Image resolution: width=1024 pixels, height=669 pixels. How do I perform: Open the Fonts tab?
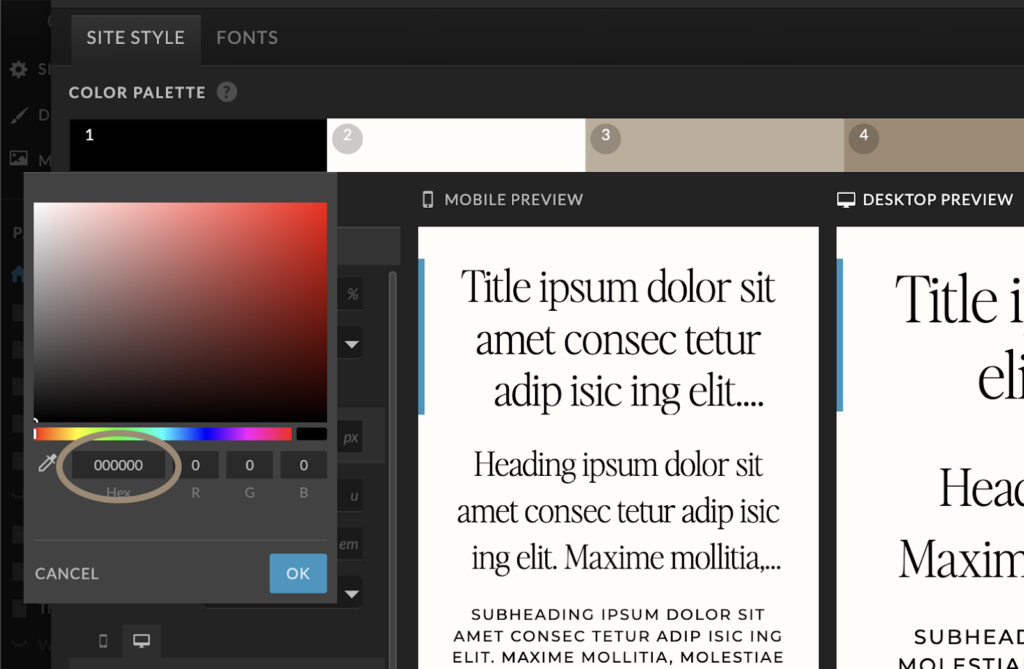coord(247,38)
